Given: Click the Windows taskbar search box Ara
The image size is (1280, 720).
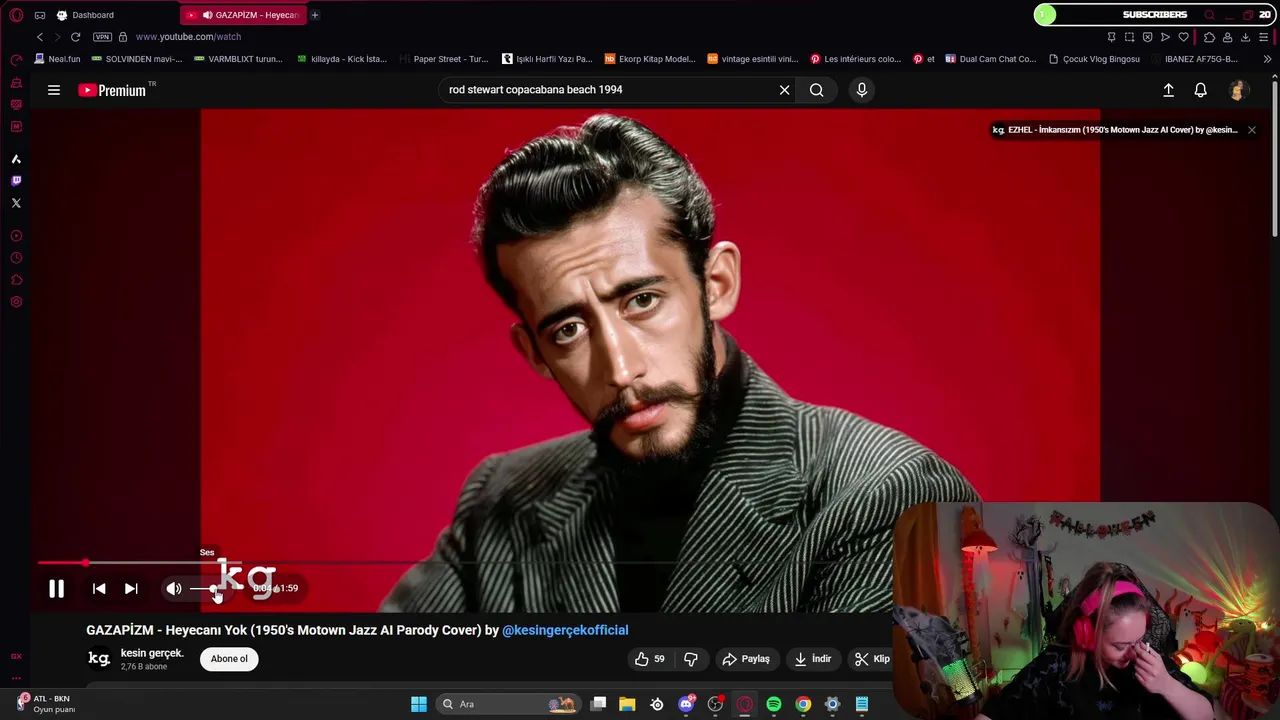Looking at the screenshot, I should pos(508,704).
